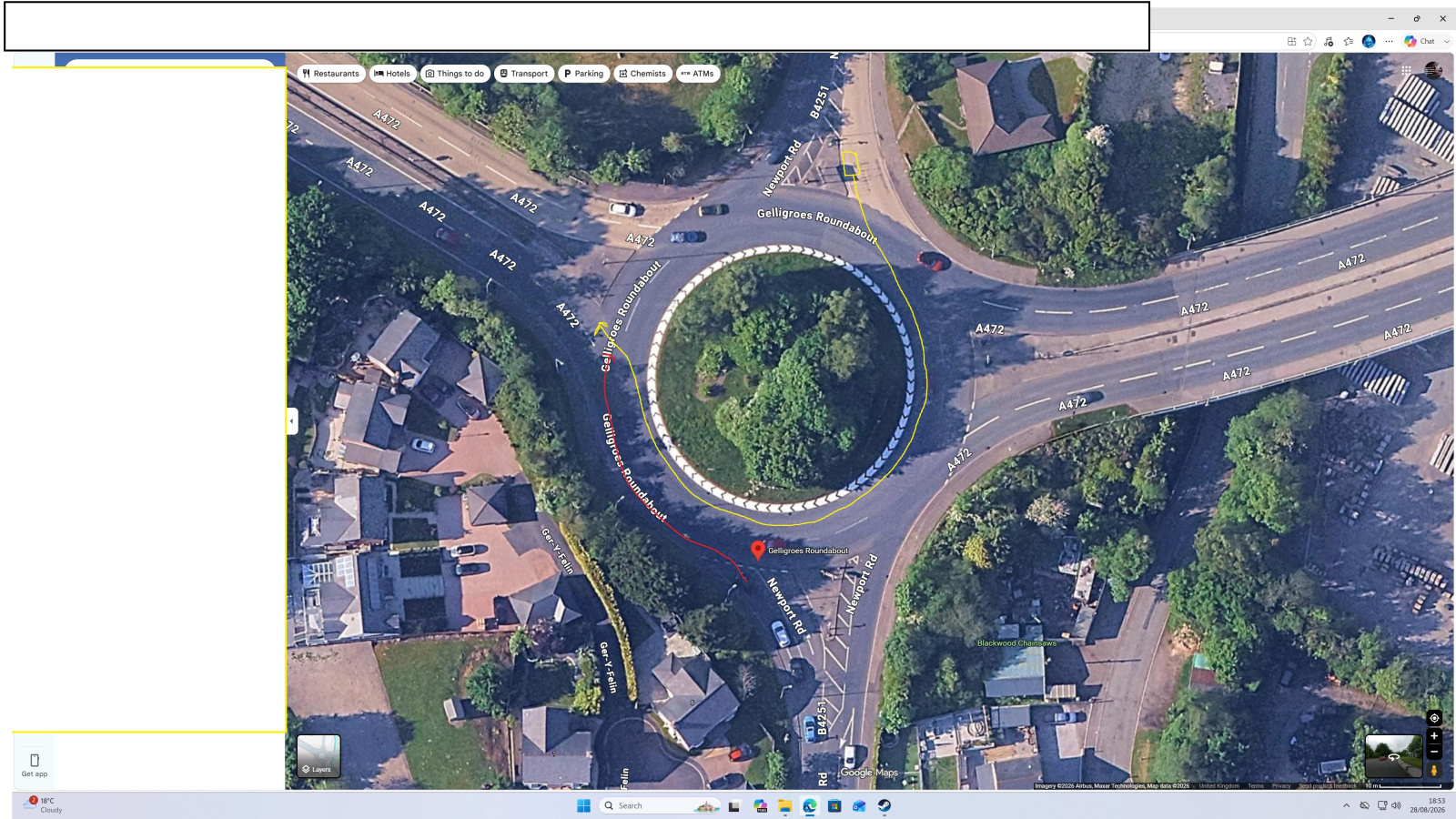Zoom in with the plus button
Image resolution: width=1456 pixels, height=819 pixels.
tap(1434, 736)
